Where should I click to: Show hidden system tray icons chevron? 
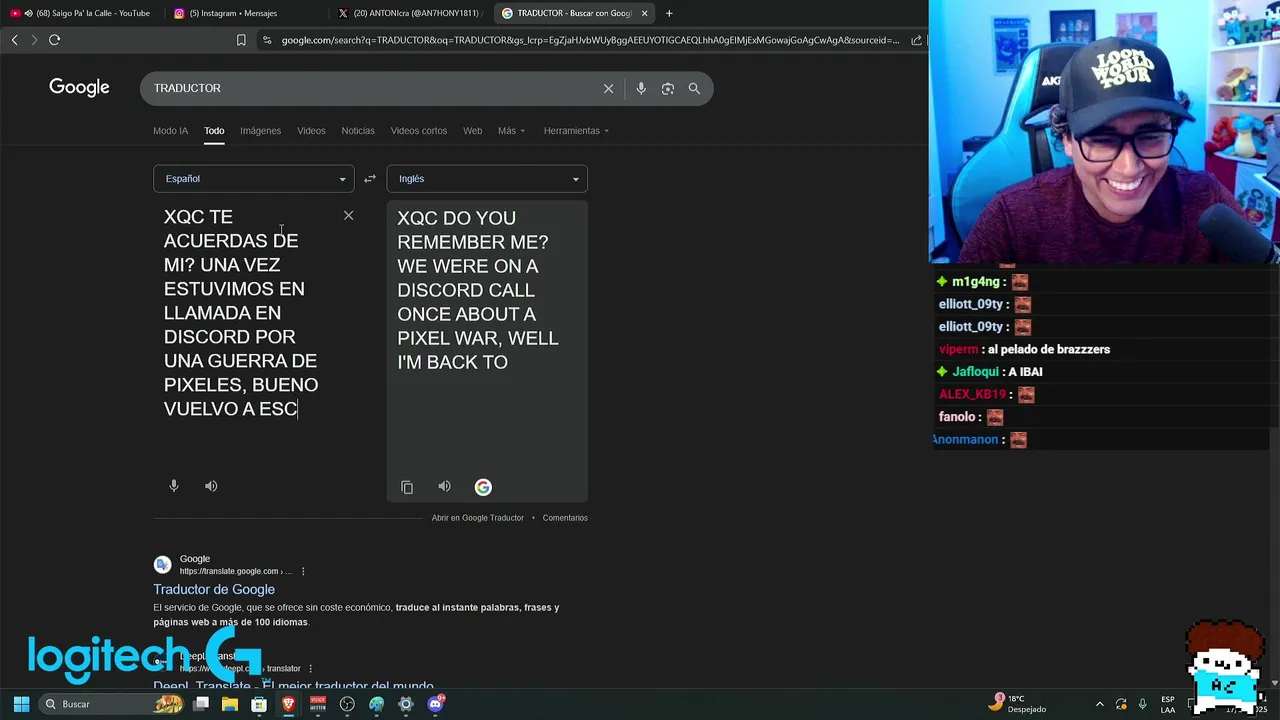pos(1100,704)
